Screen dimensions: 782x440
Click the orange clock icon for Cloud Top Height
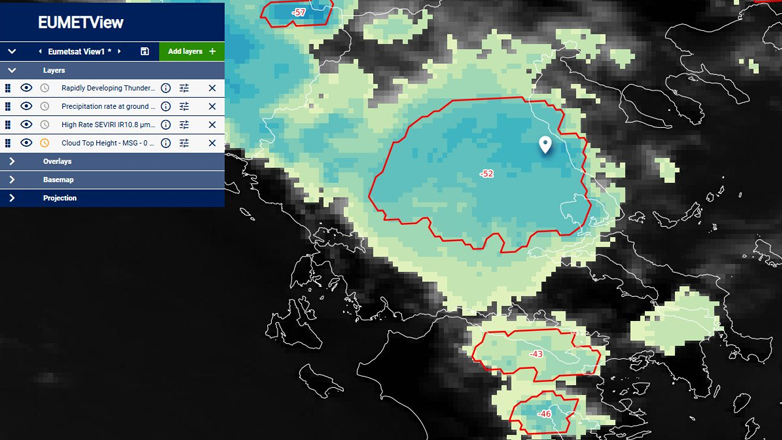coord(44,143)
